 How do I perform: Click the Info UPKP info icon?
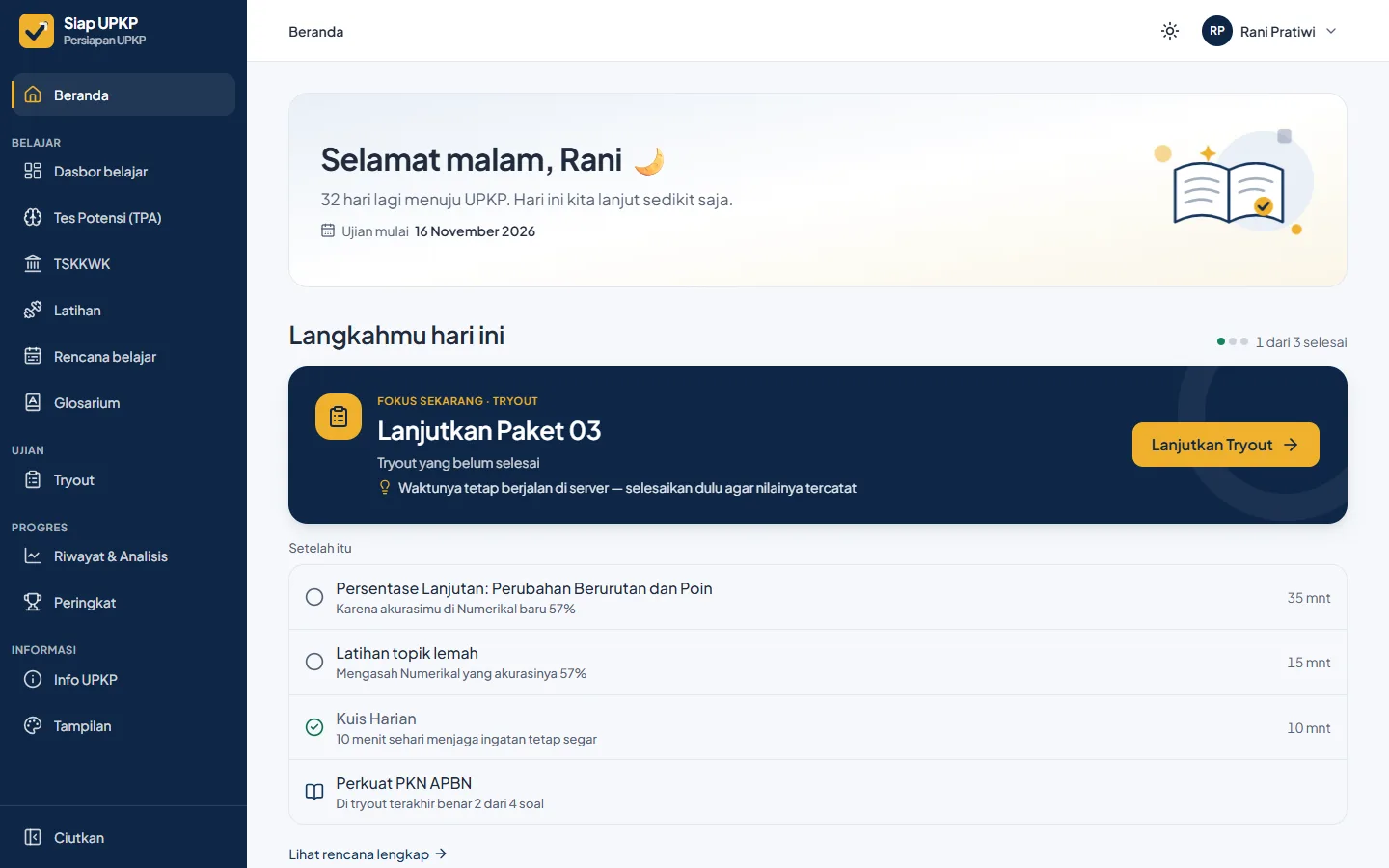[33, 679]
